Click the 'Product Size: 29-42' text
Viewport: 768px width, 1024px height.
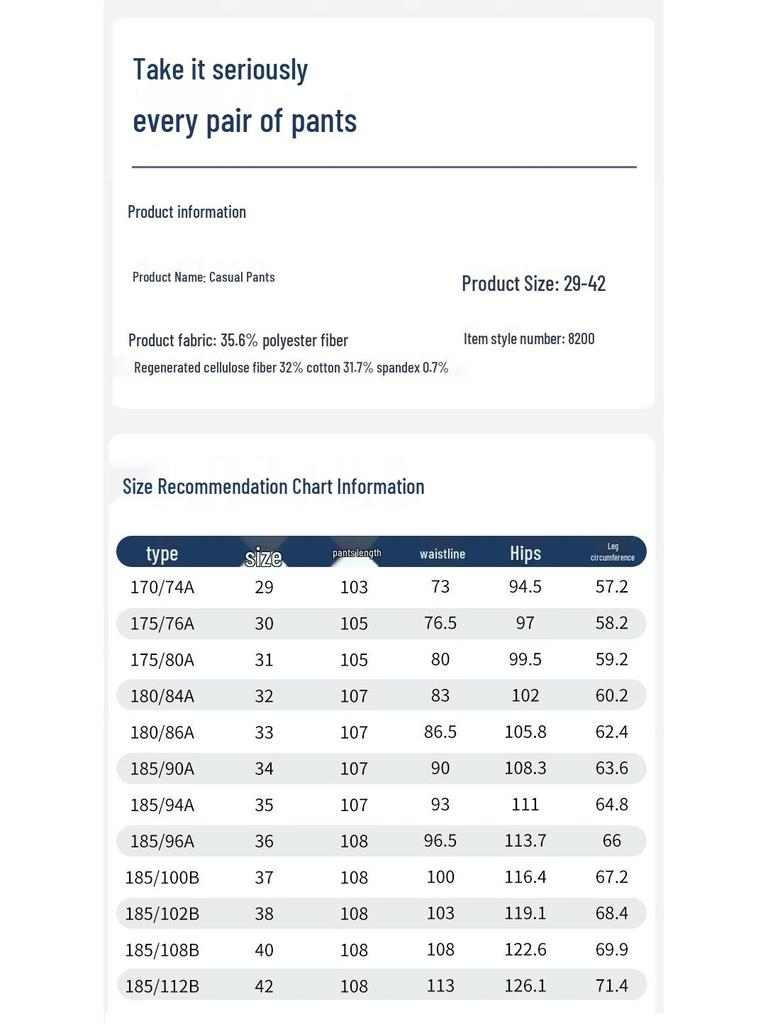point(533,284)
